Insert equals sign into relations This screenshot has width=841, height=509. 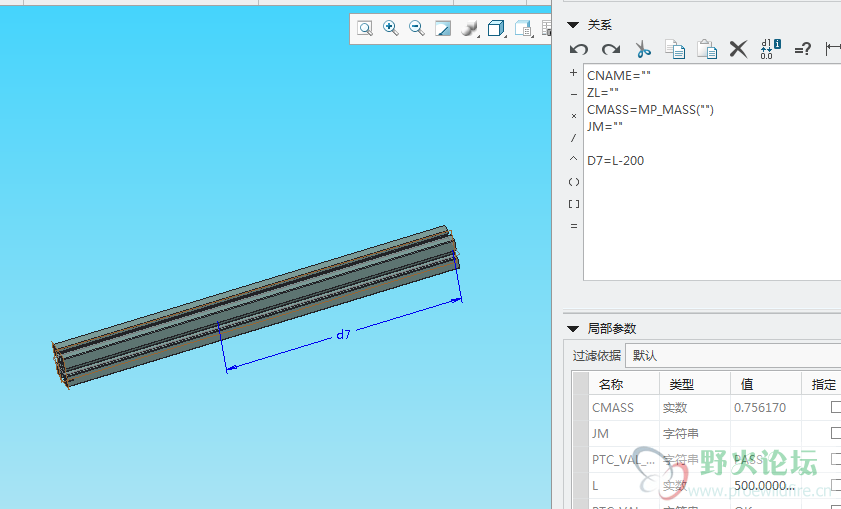pos(573,226)
